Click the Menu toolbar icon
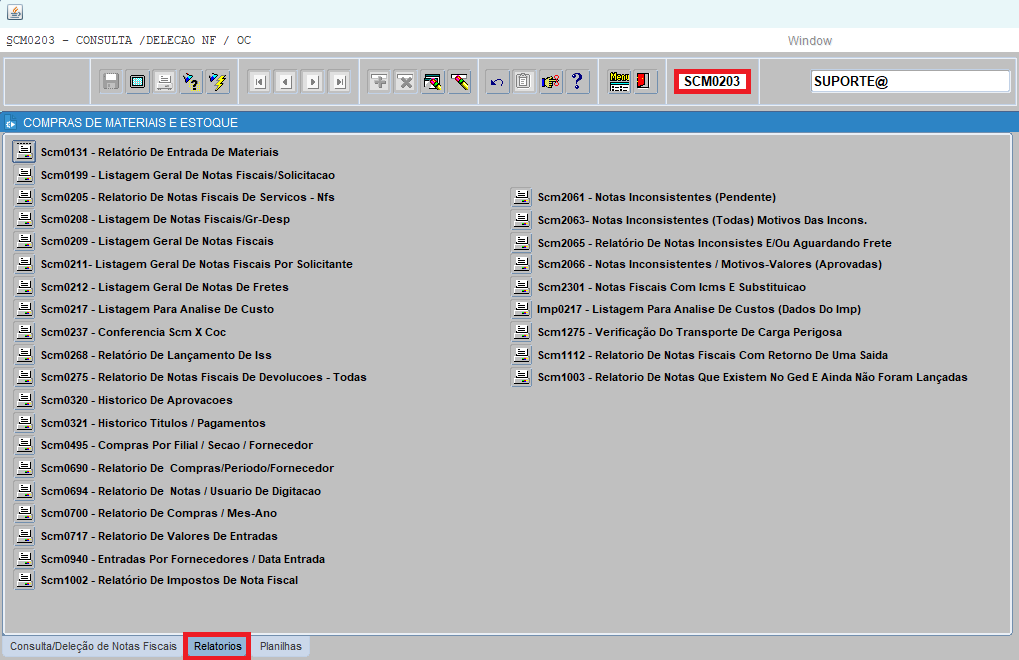Screen dimensions: 1019x660 point(619,82)
